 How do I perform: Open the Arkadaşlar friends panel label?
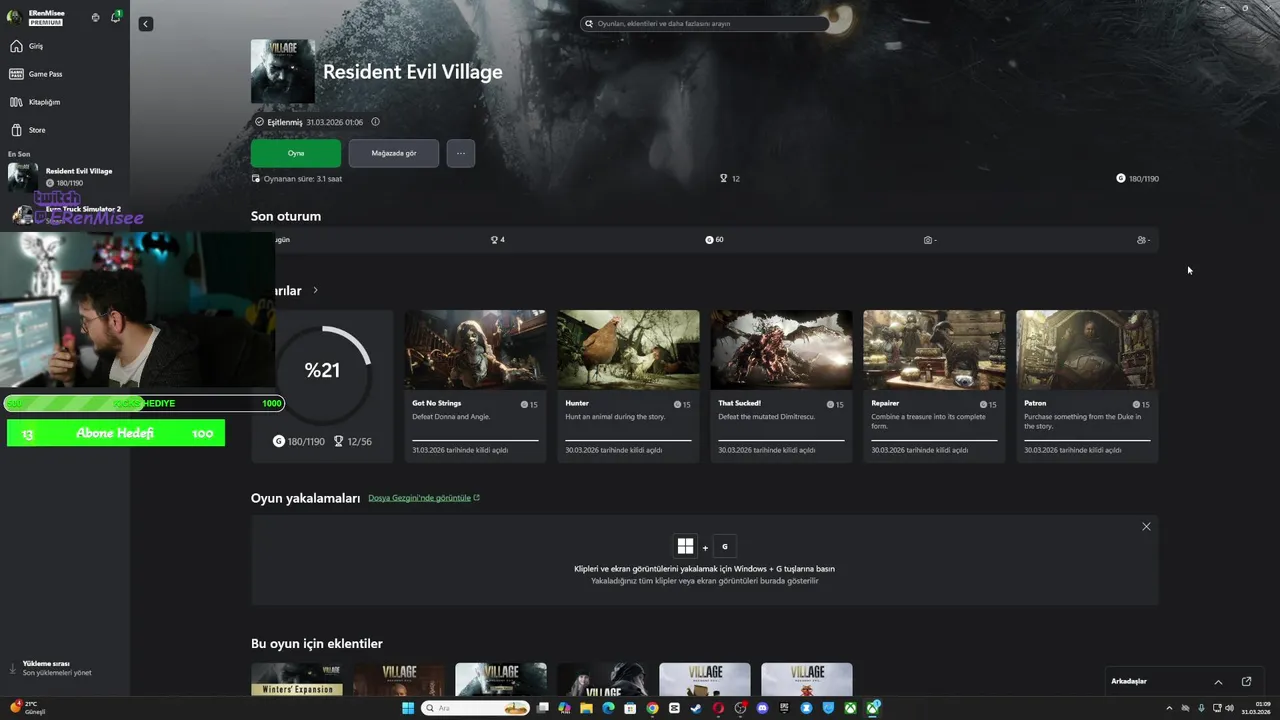1129,682
